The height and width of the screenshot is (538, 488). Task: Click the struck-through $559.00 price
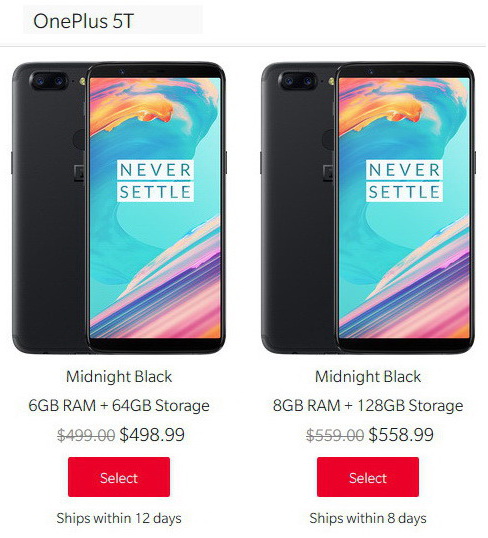[x=335, y=435]
